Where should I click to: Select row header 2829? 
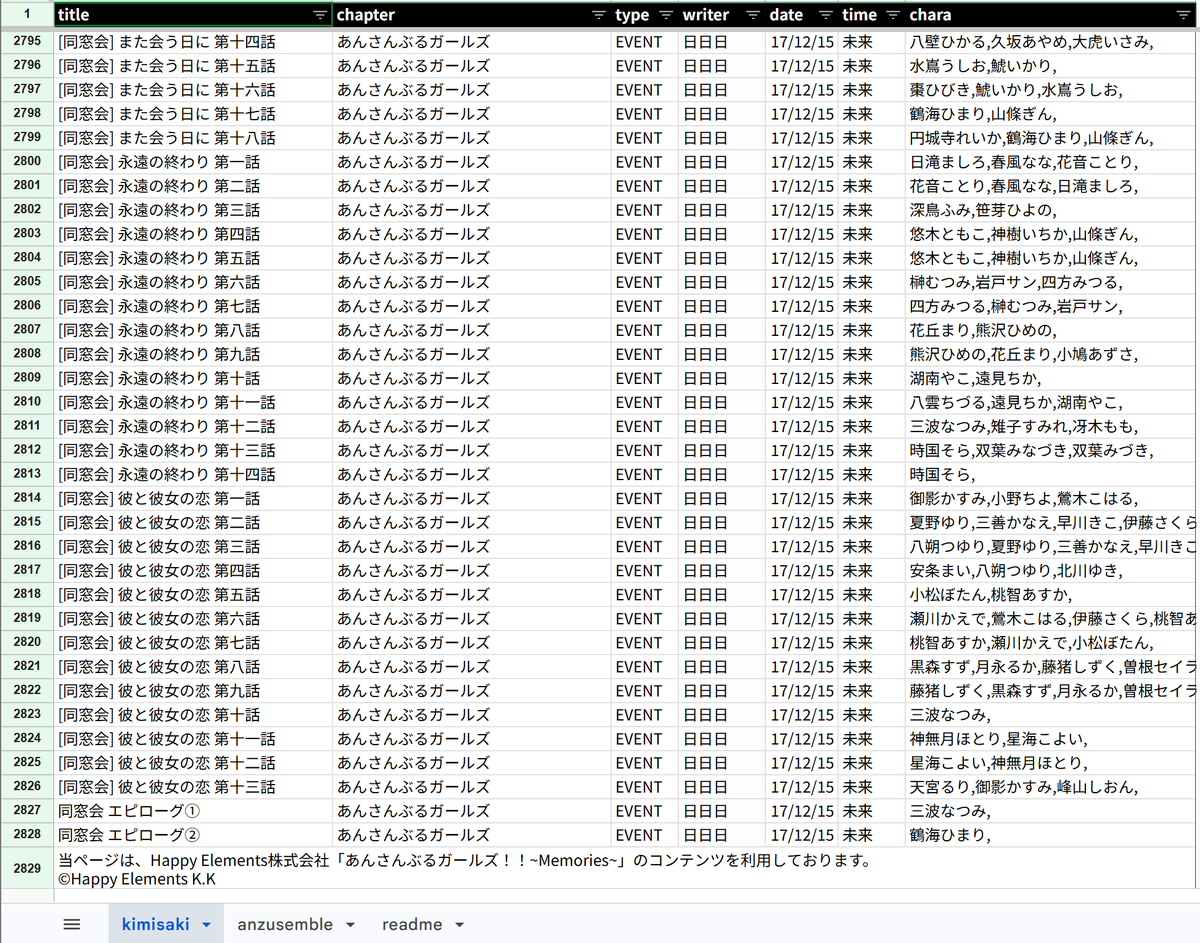(x=27, y=869)
